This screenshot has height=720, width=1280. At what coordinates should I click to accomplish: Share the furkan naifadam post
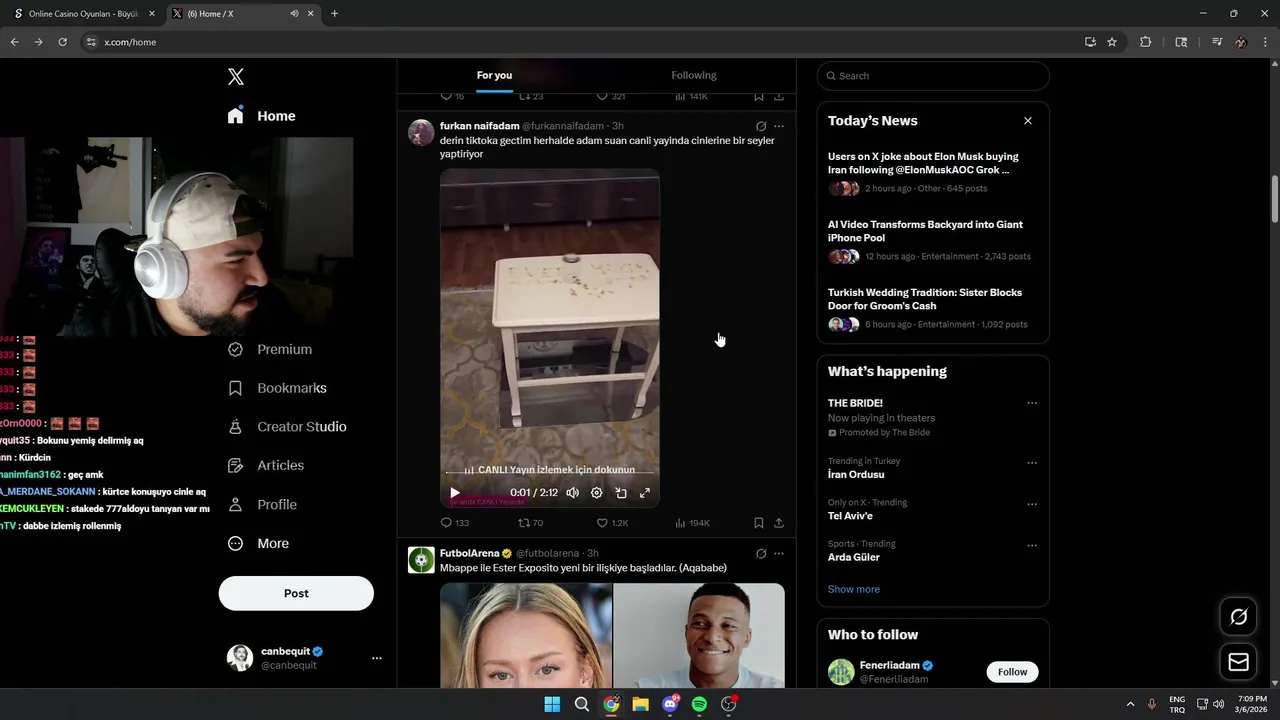(x=779, y=523)
